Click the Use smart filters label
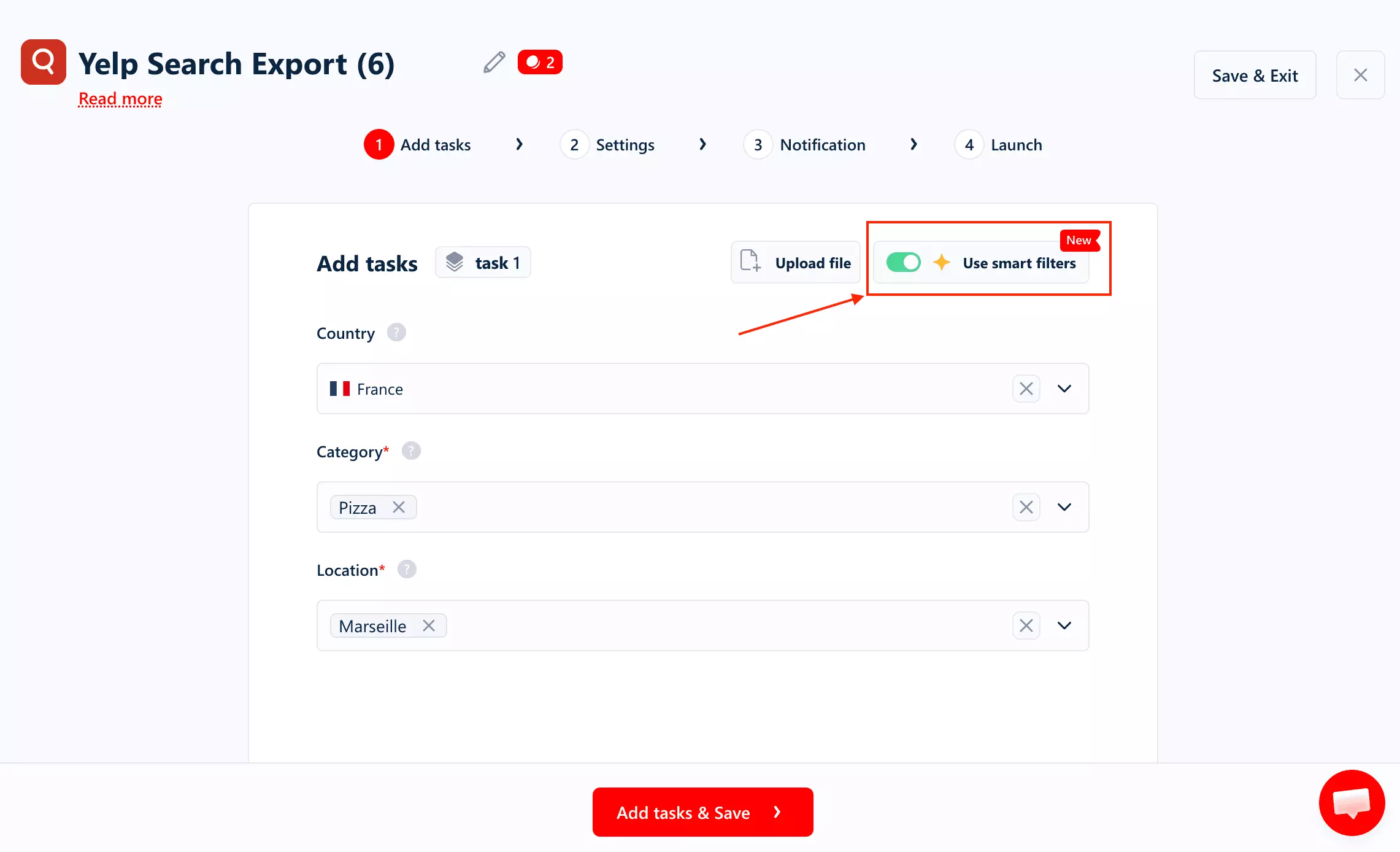 point(1020,263)
